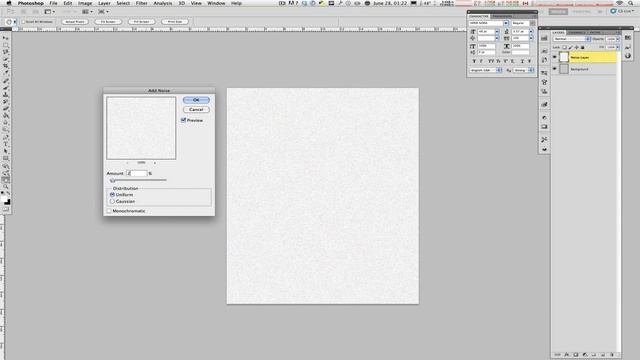Click the Lock All icon in Layers

582,47
